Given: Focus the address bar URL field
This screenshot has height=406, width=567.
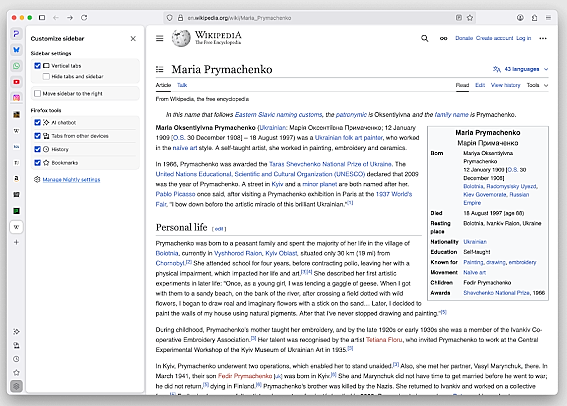Looking at the screenshot, I should pyautogui.click(x=318, y=18).
